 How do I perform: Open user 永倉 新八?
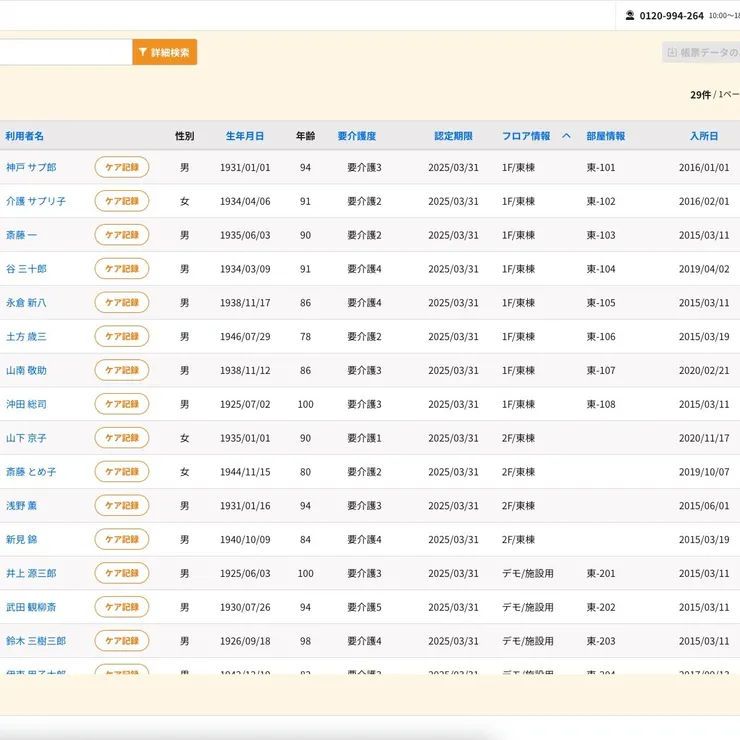tap(26, 303)
